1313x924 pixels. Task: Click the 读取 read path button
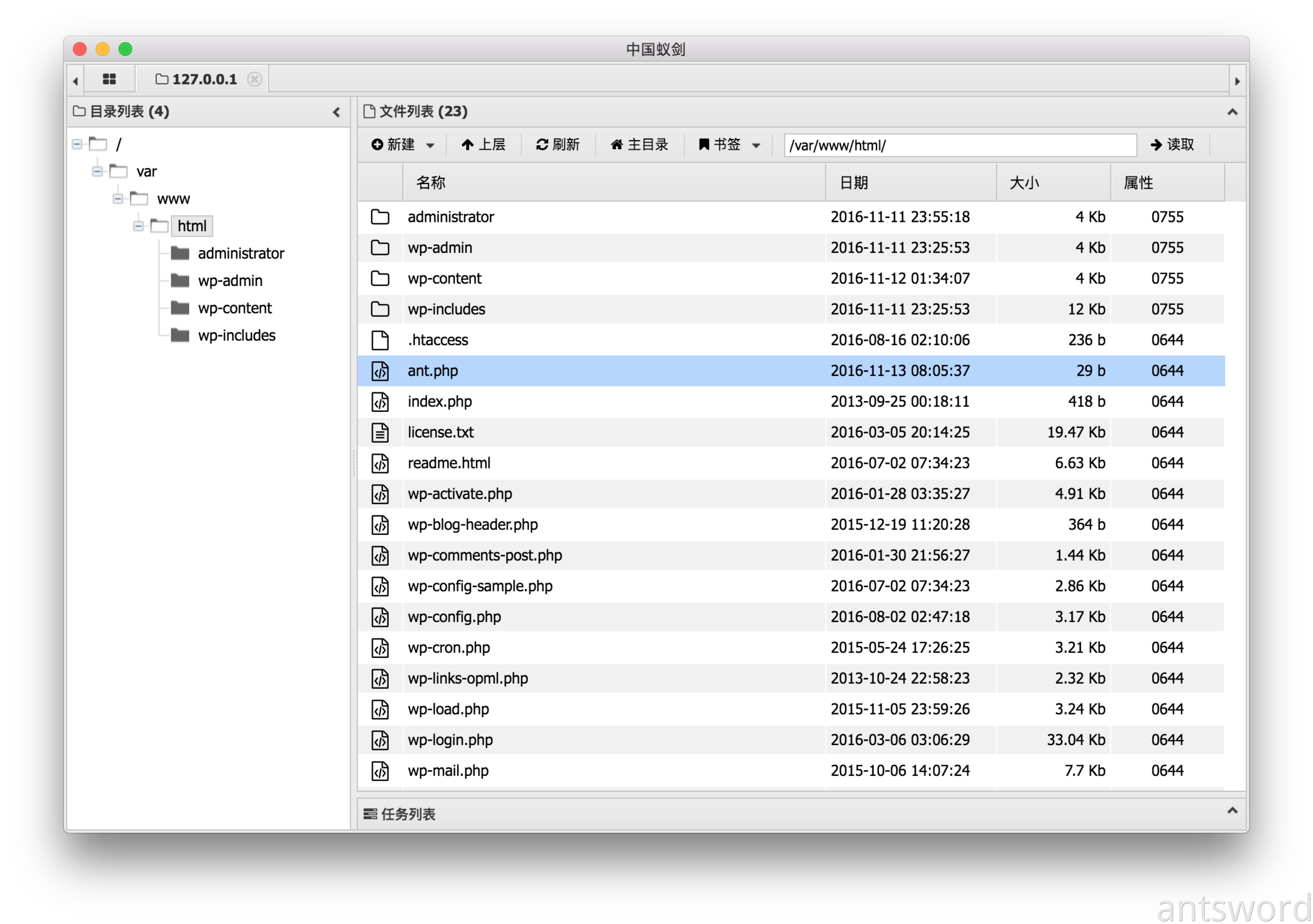pyautogui.click(x=1172, y=145)
